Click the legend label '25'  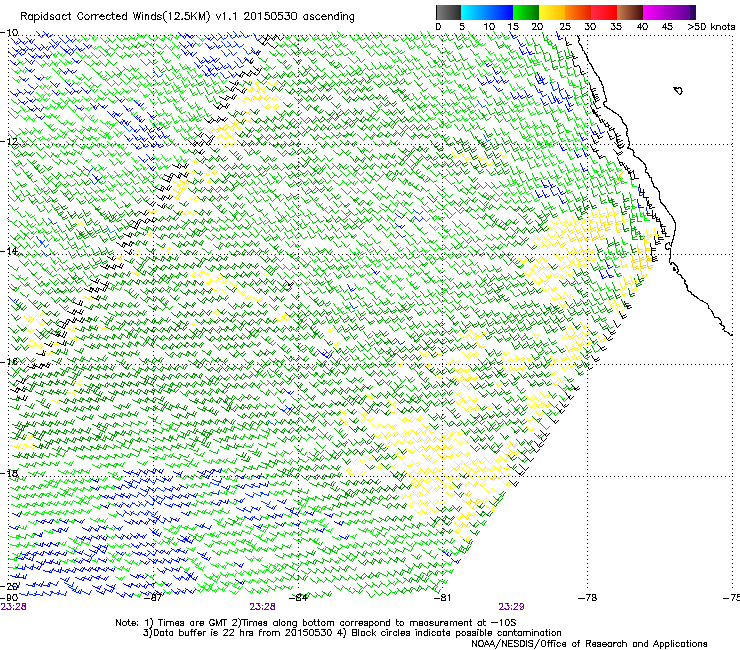(564, 27)
